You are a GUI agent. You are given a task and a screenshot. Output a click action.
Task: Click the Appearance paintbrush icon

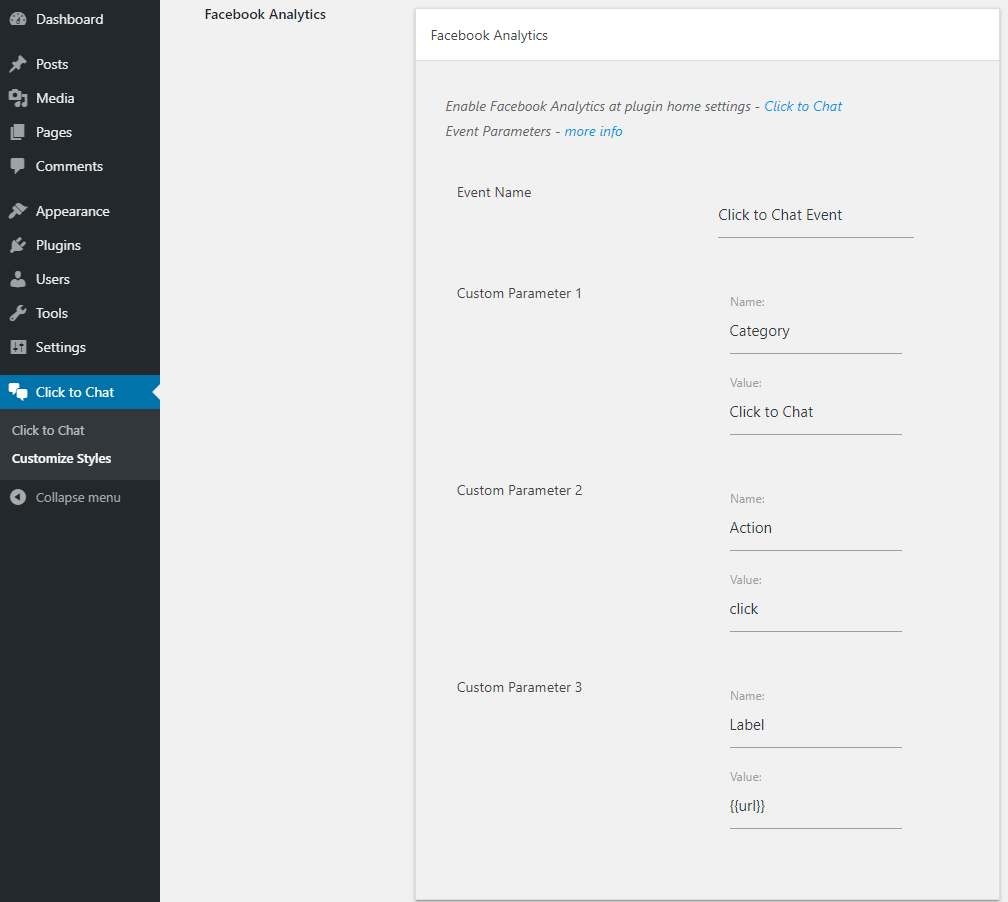coord(18,212)
